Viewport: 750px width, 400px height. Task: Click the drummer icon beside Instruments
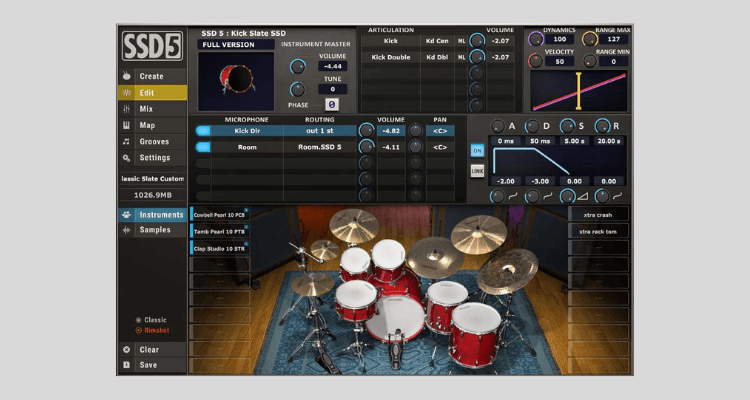pyautogui.click(x=126, y=215)
